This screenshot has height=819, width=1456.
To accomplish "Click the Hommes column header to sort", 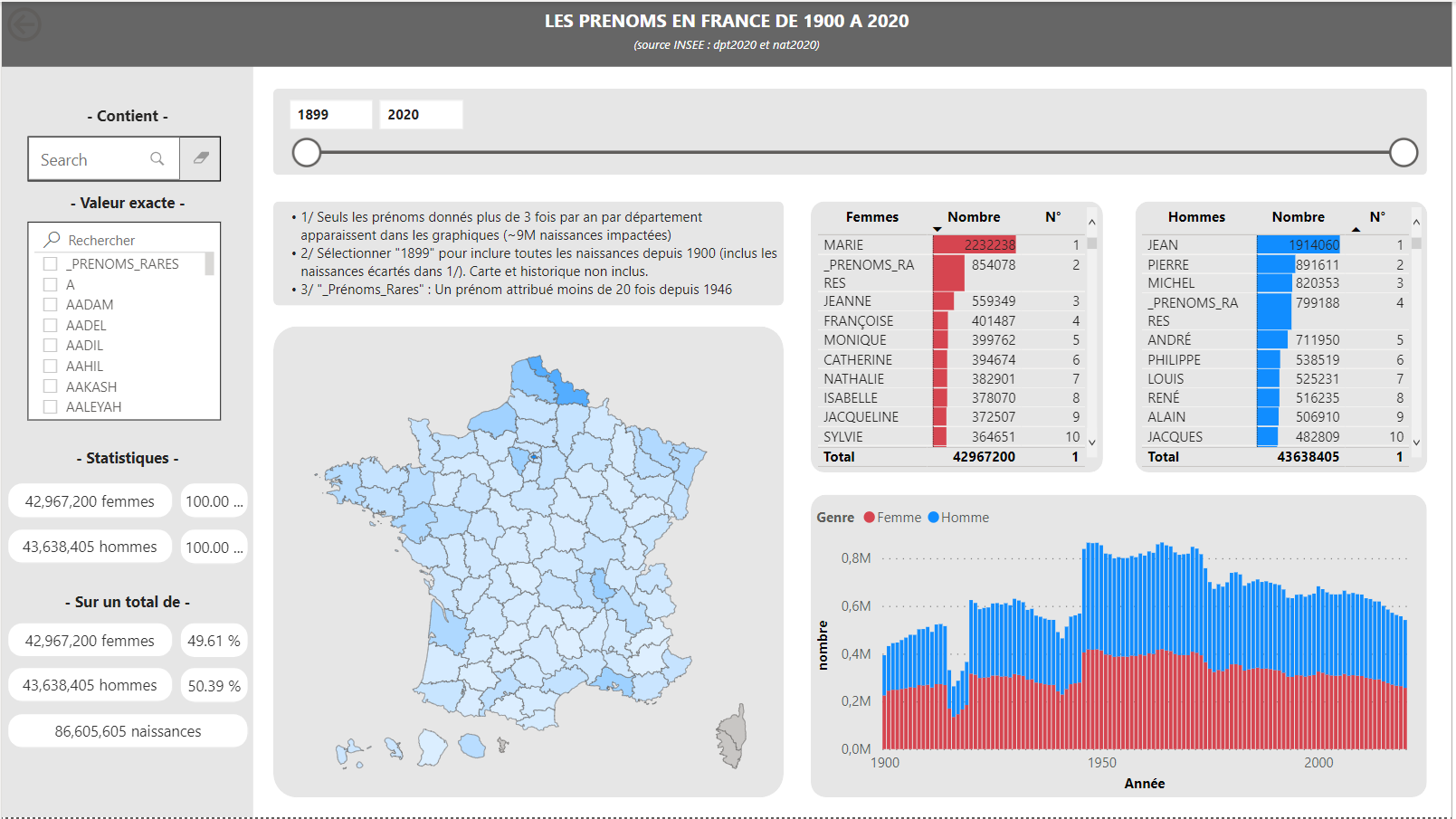I will [1196, 217].
